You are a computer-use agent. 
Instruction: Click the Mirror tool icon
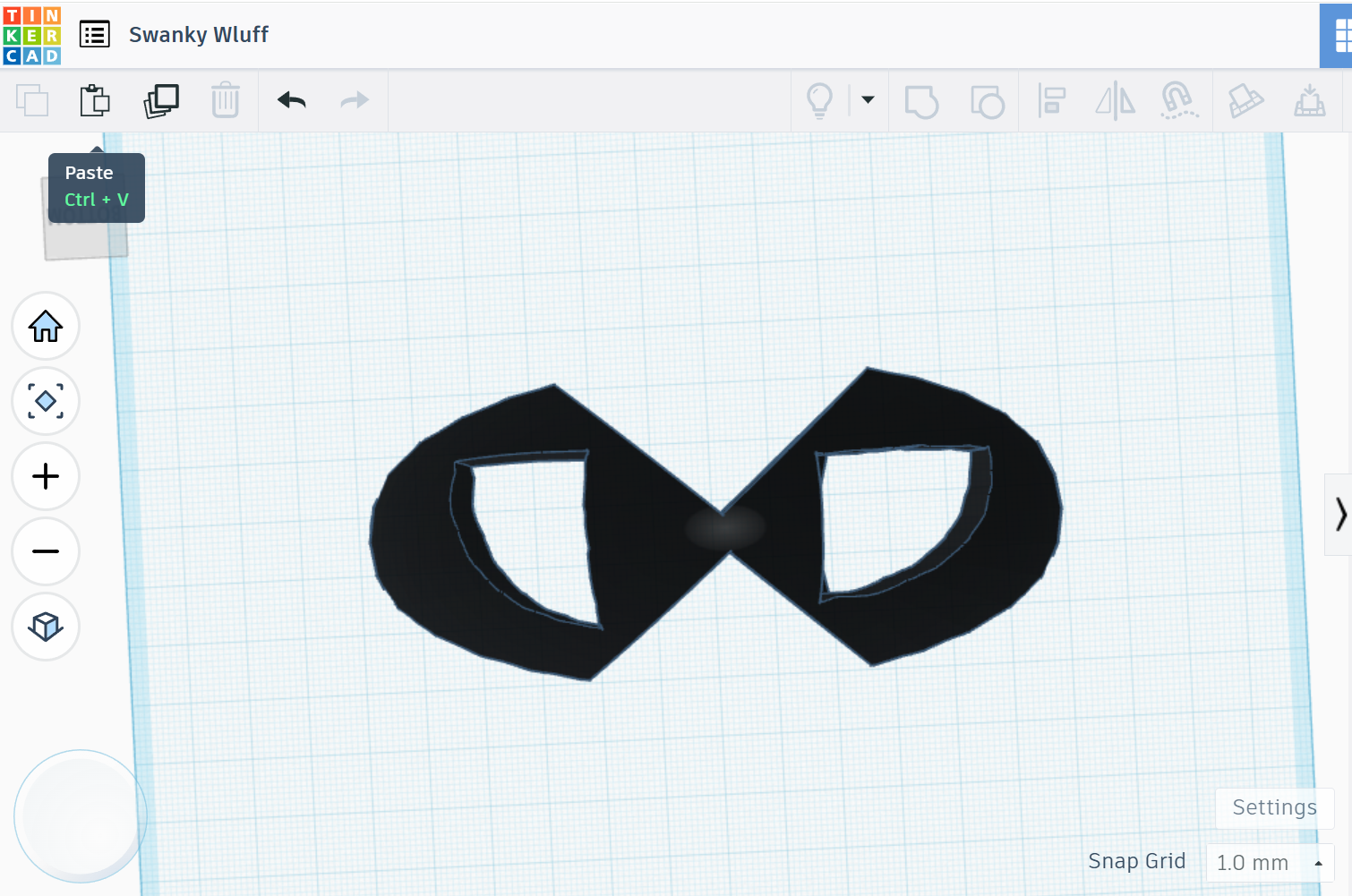1116,100
